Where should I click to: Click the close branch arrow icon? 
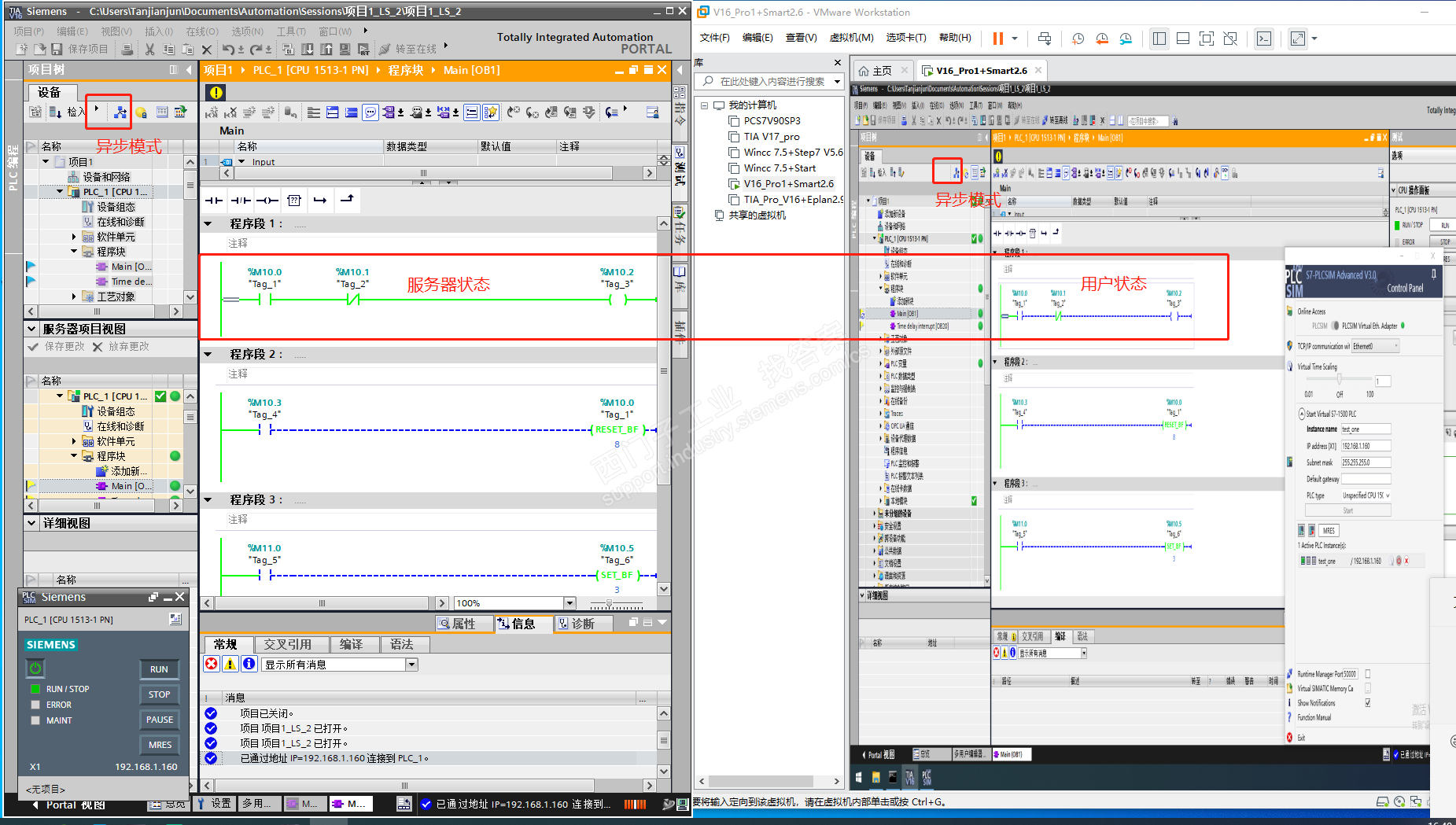347,200
